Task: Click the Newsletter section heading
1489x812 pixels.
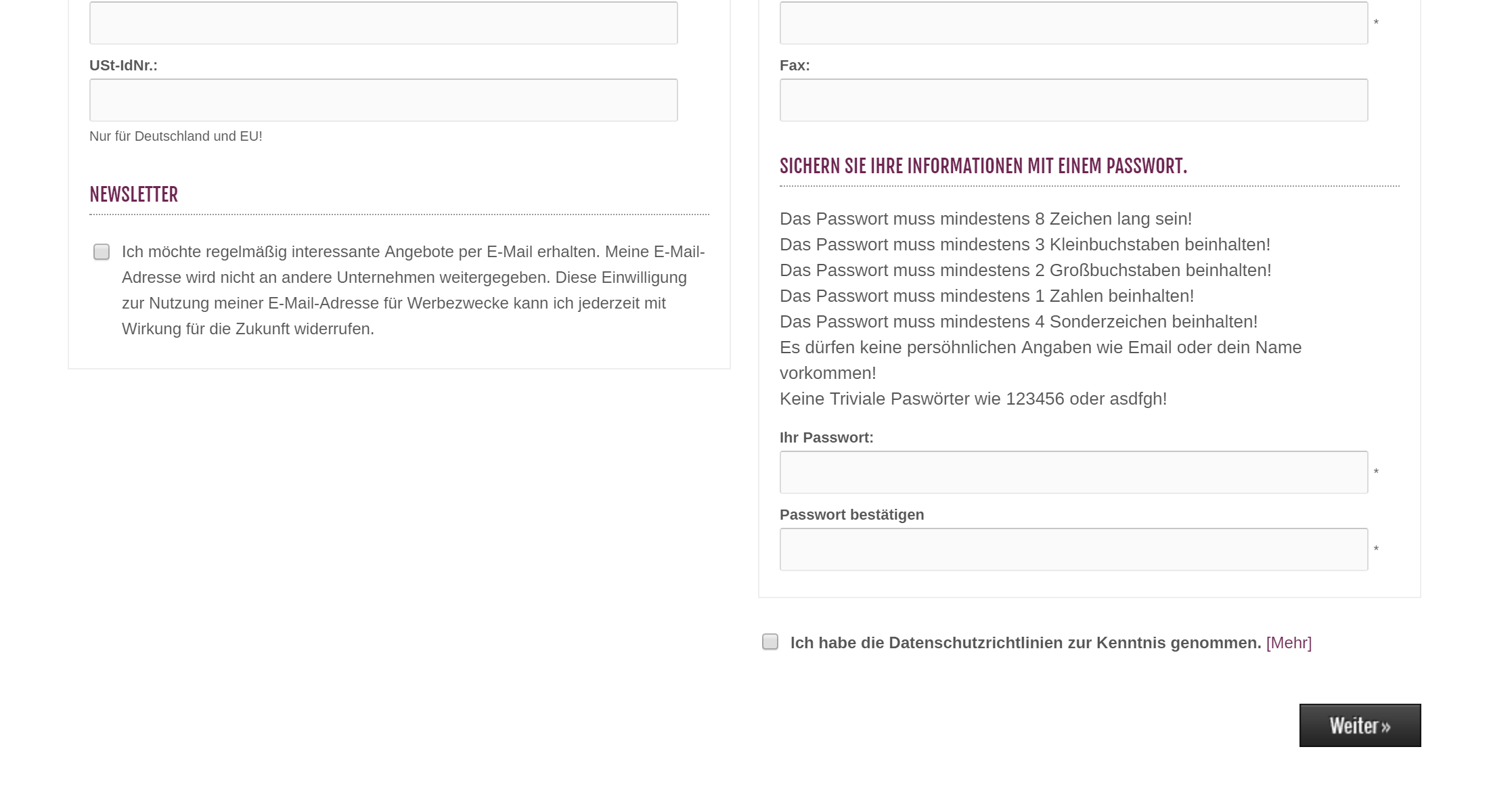Action: [x=133, y=195]
